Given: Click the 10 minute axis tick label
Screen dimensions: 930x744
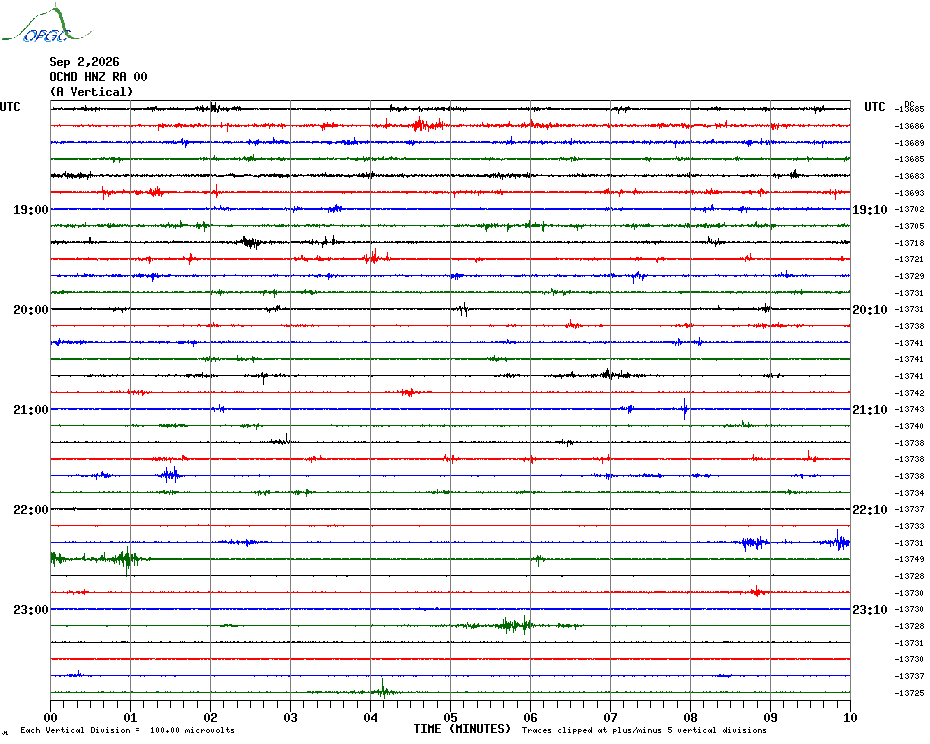Looking at the screenshot, I should point(850,718).
